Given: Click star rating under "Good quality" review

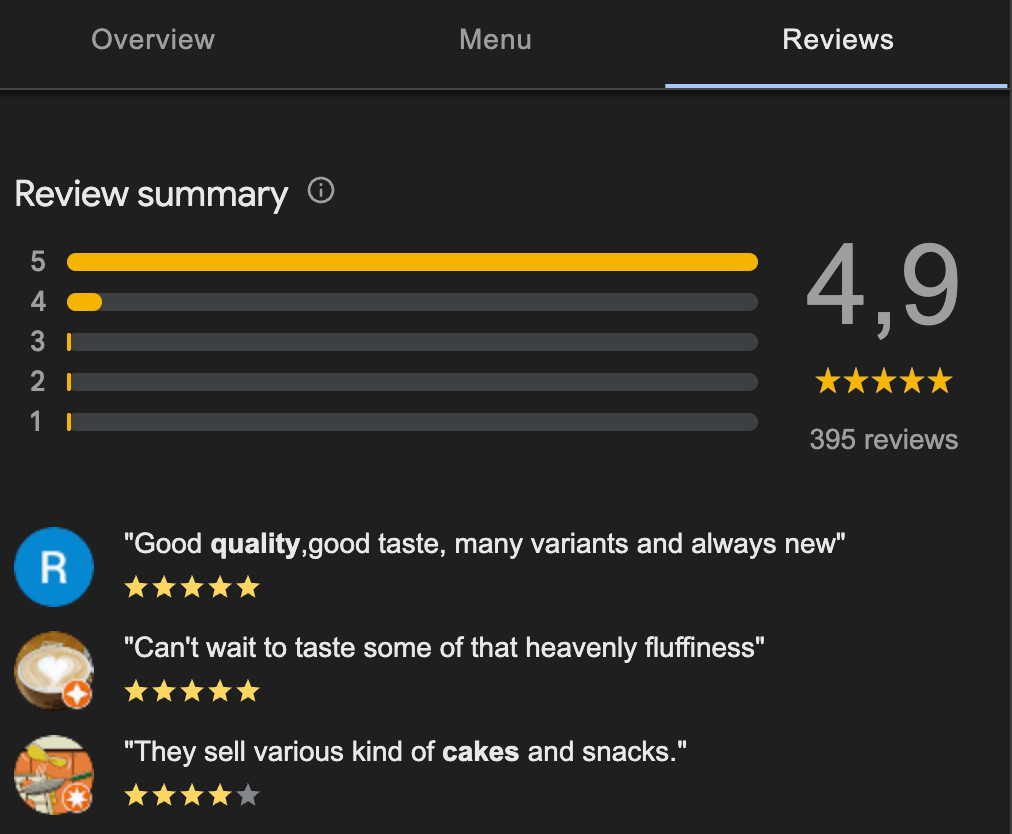Looking at the screenshot, I should (191, 587).
